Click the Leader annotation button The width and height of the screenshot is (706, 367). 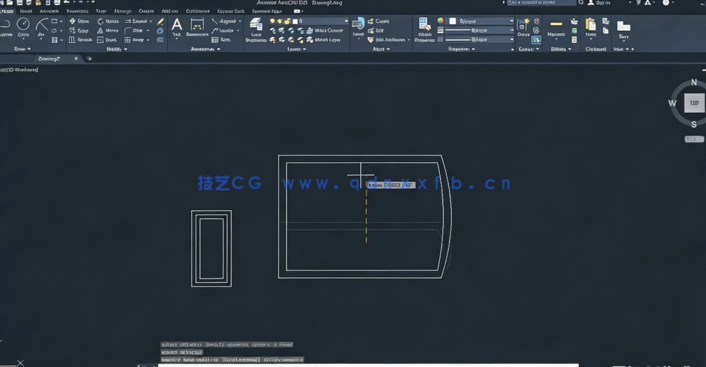tap(225, 31)
